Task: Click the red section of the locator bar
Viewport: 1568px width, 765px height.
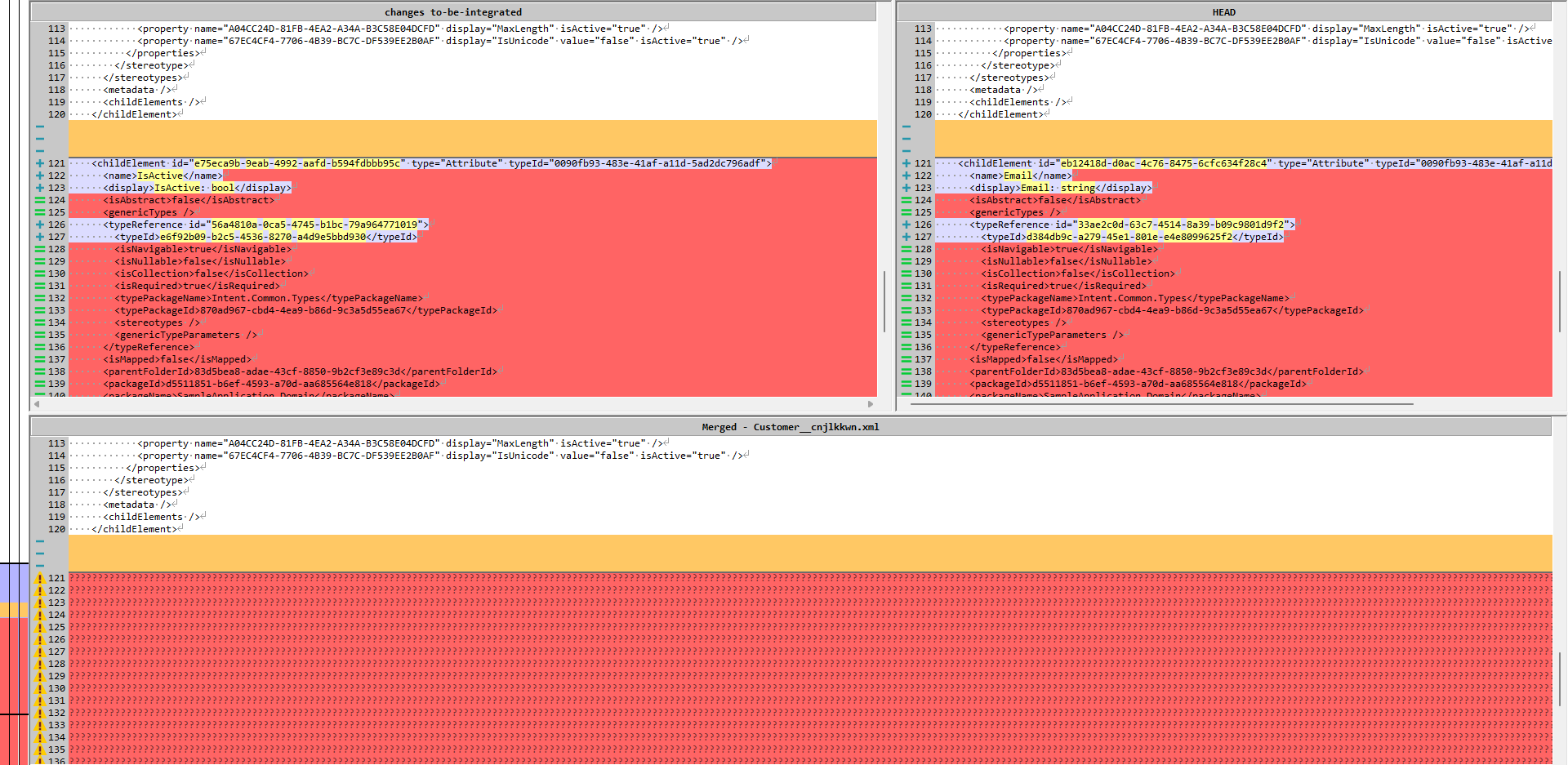Action: [15, 691]
